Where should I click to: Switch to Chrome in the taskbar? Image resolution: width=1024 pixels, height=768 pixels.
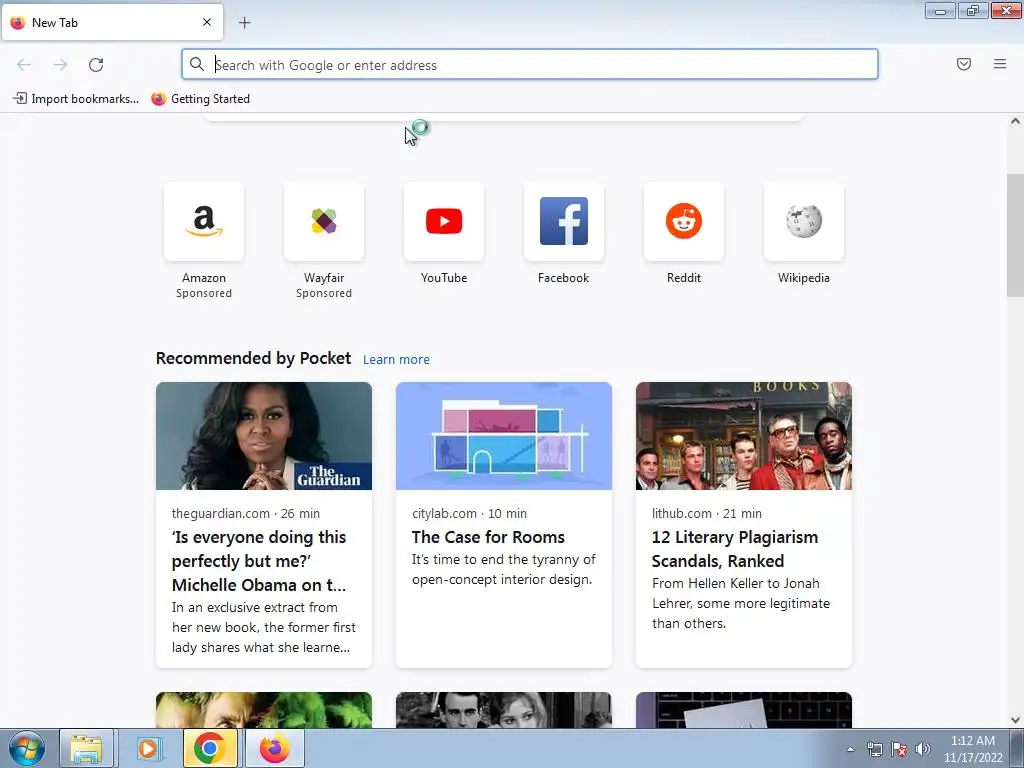coord(210,748)
